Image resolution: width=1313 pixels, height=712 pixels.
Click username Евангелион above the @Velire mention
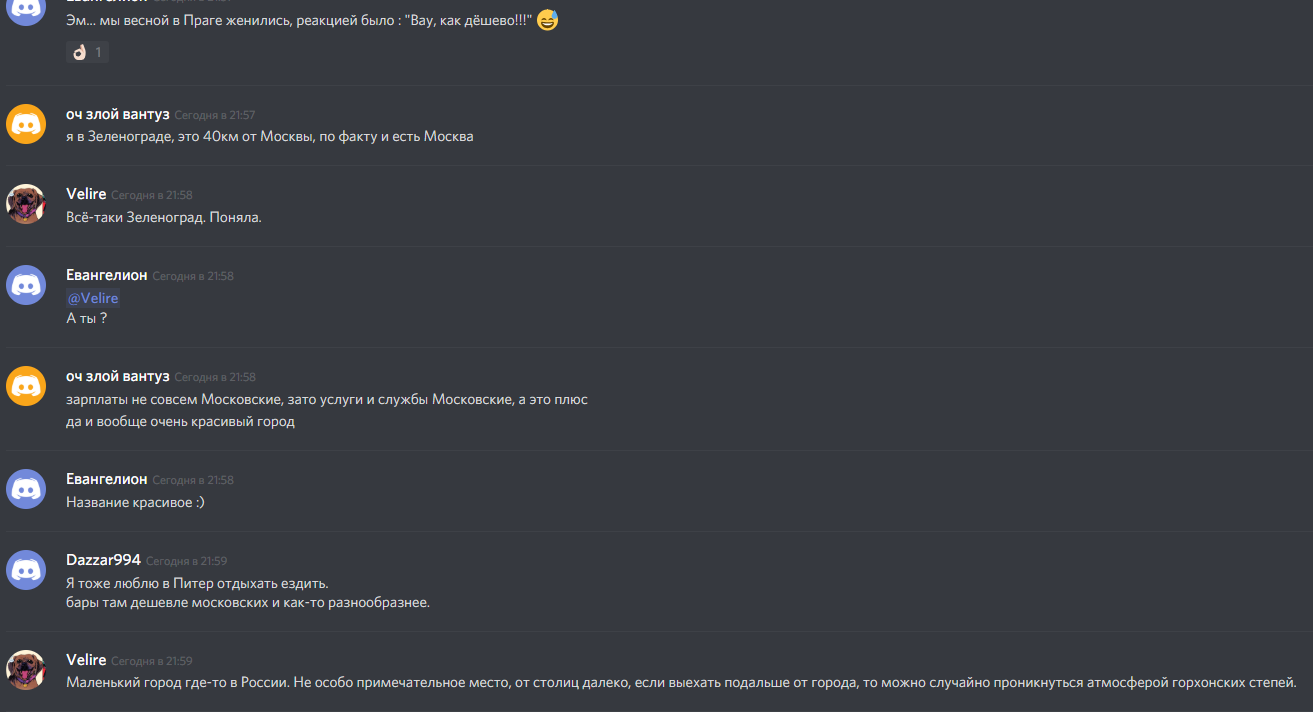pyautogui.click(x=107, y=275)
